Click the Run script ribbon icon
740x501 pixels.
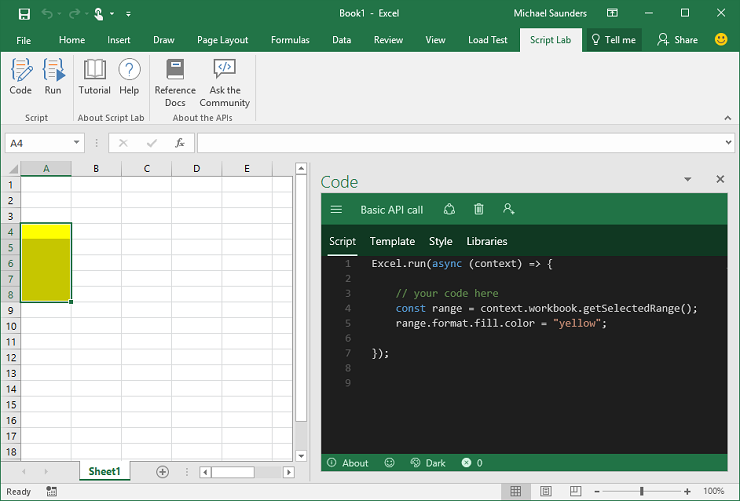pos(53,77)
